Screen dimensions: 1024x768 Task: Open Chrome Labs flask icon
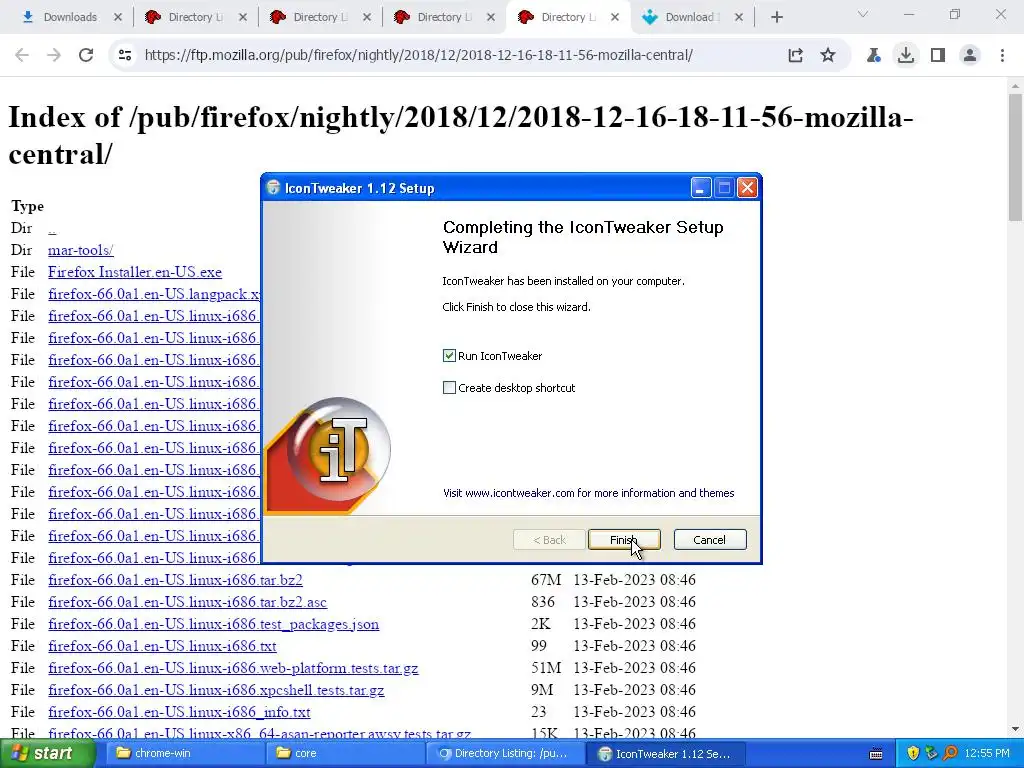point(873,55)
